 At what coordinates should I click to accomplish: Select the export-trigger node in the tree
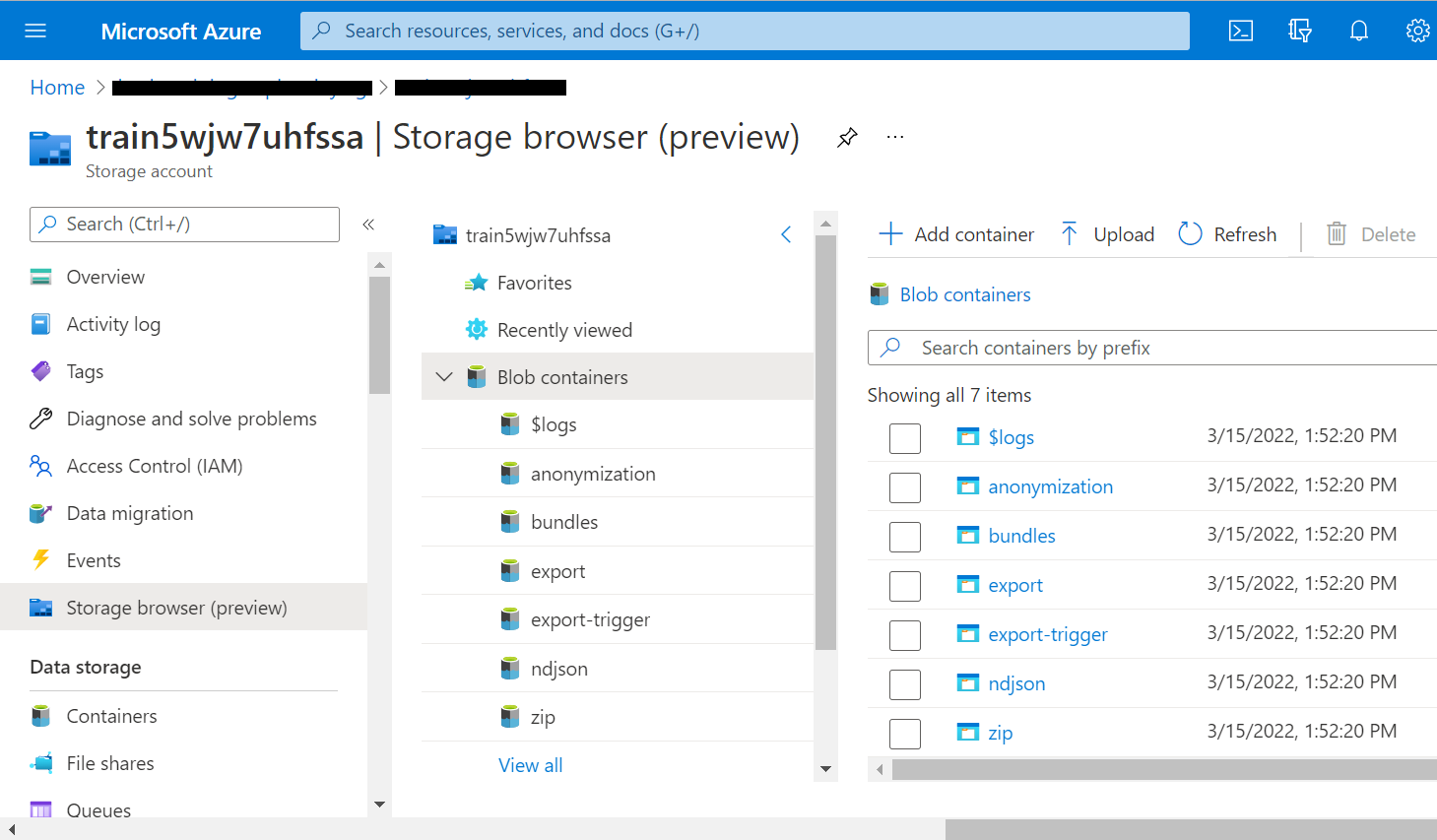coord(618,619)
